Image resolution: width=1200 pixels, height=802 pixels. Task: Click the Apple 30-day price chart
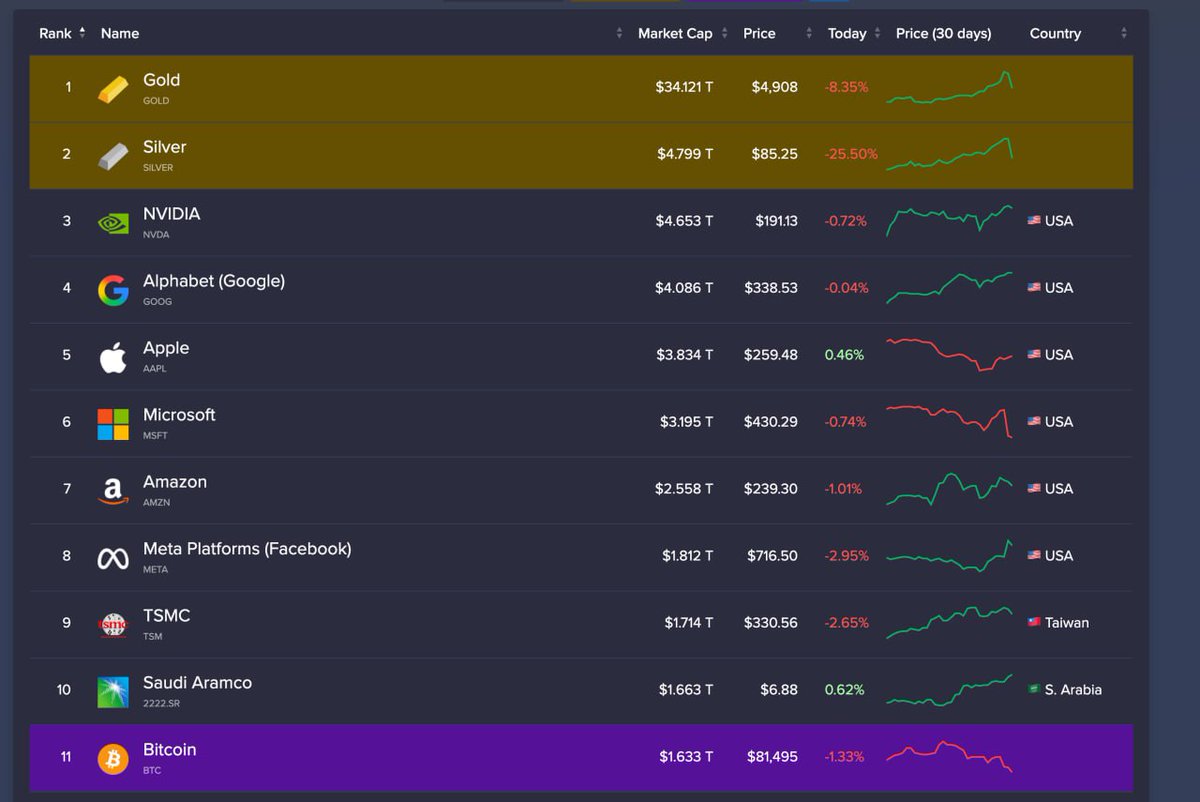(x=950, y=355)
